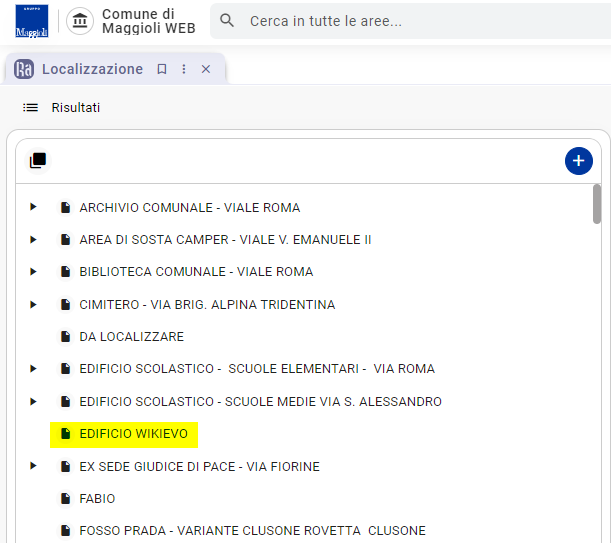The image size is (611, 543).
Task: Click document icon of BIBLIOTECA COMUNALE
Action: (x=65, y=271)
